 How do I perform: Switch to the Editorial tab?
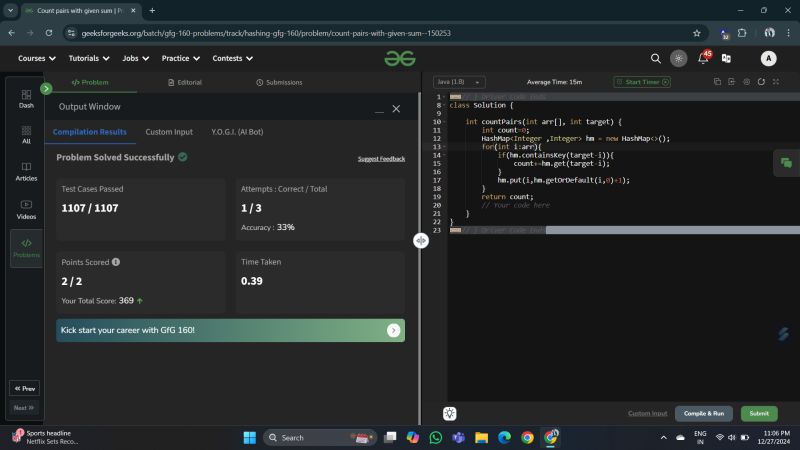(x=184, y=82)
